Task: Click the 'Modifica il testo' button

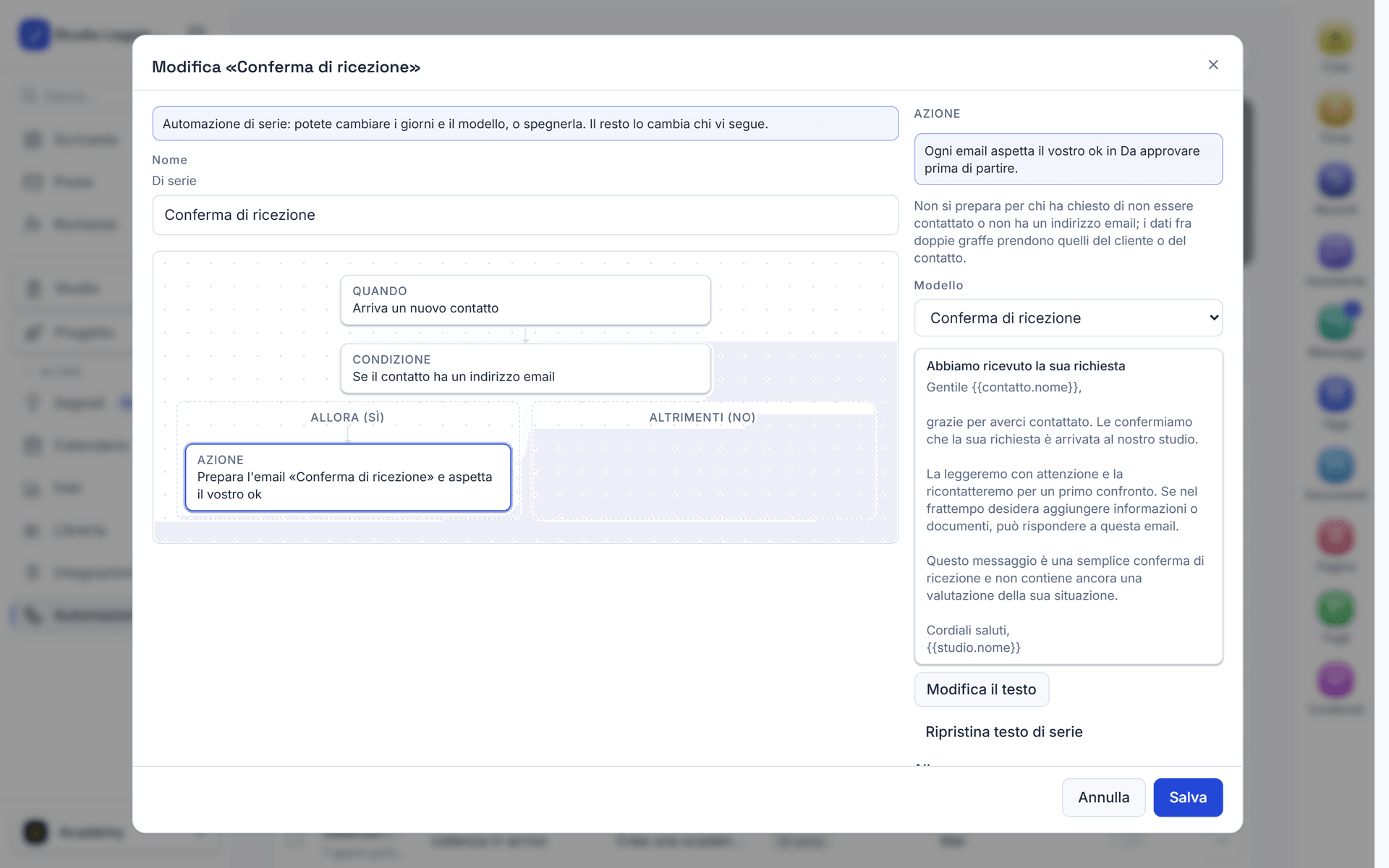Action: [x=981, y=689]
